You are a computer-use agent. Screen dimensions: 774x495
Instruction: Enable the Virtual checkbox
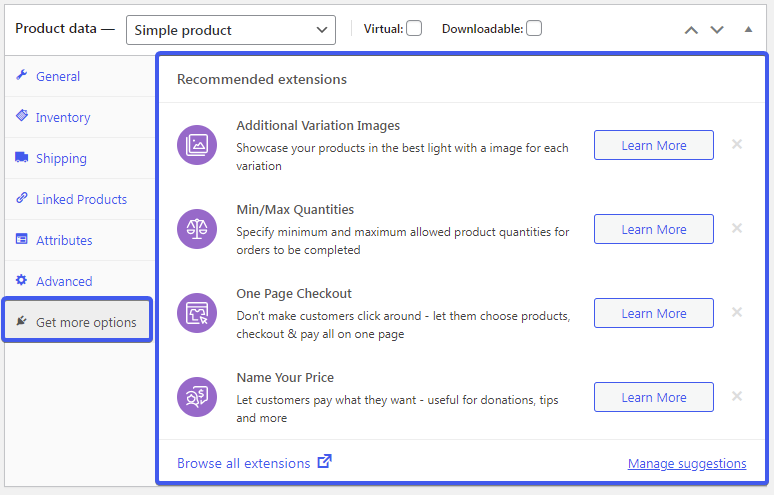[414, 29]
